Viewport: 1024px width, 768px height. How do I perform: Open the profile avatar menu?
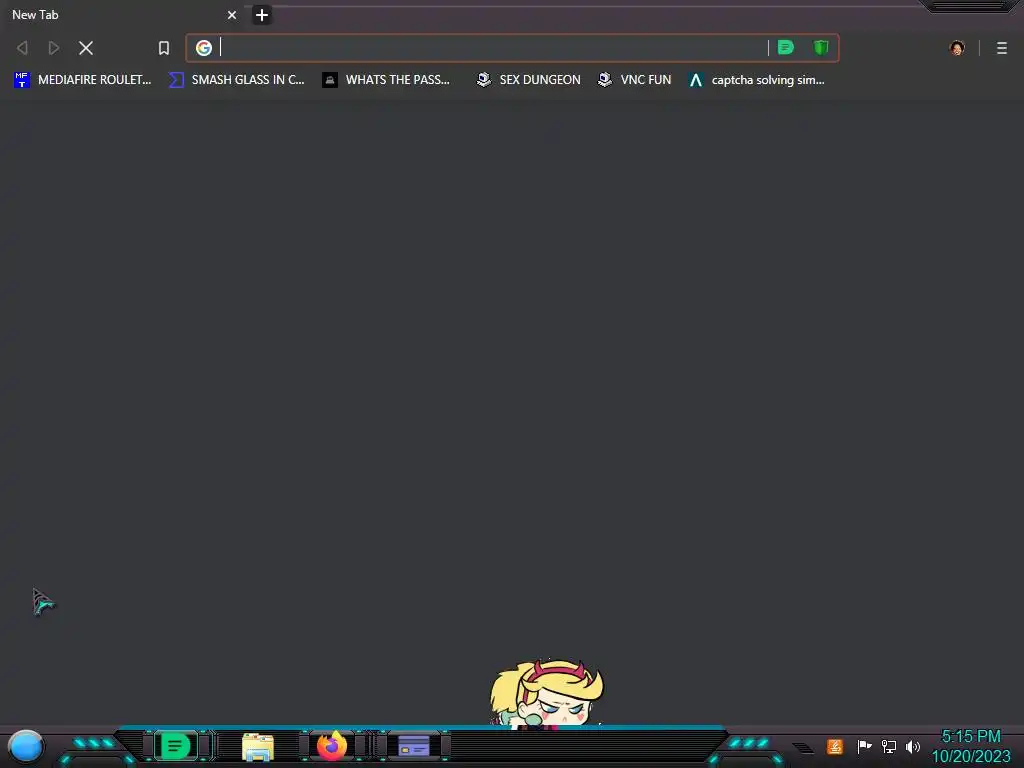click(957, 48)
